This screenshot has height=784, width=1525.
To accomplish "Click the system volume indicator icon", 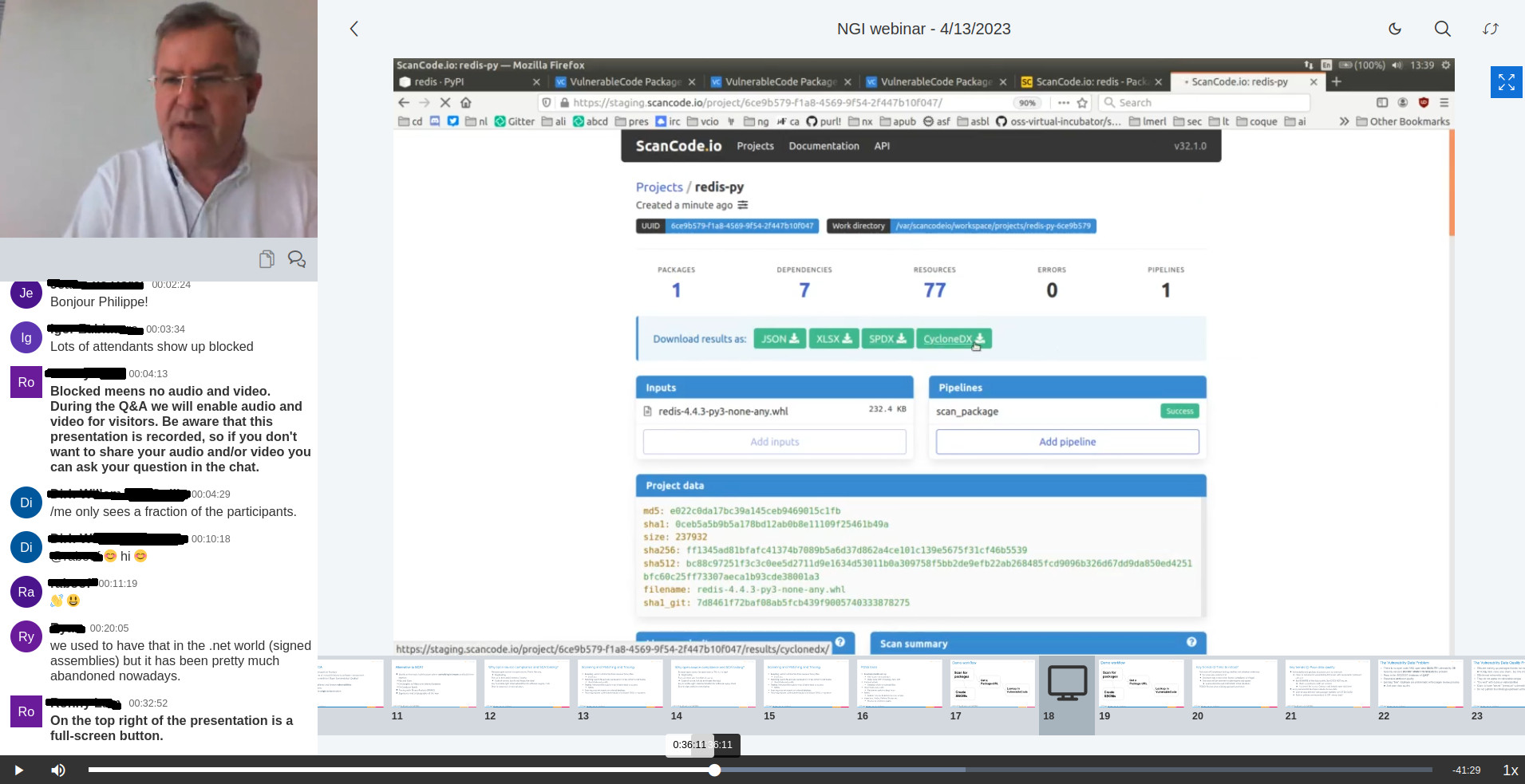I will (1397, 65).
